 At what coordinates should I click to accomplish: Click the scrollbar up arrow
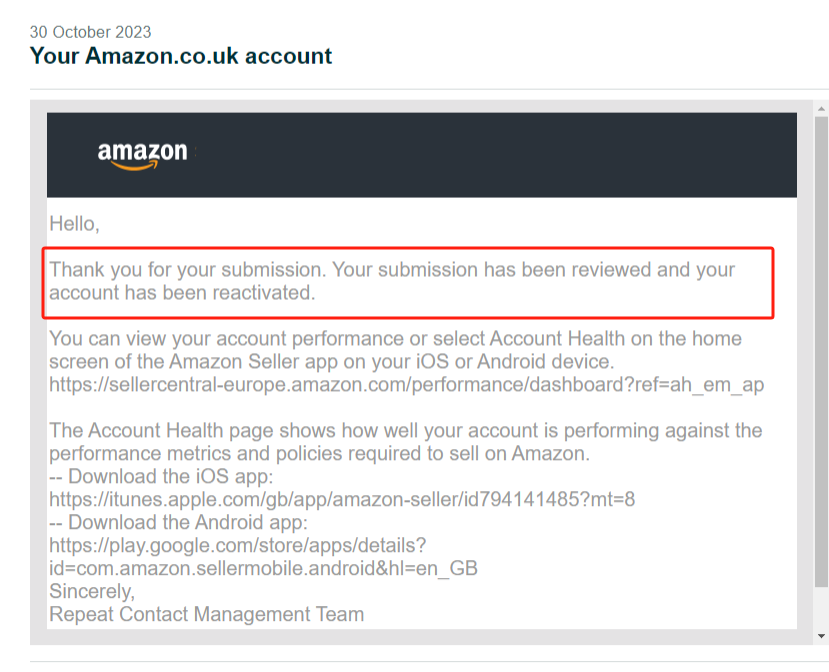pos(821,109)
